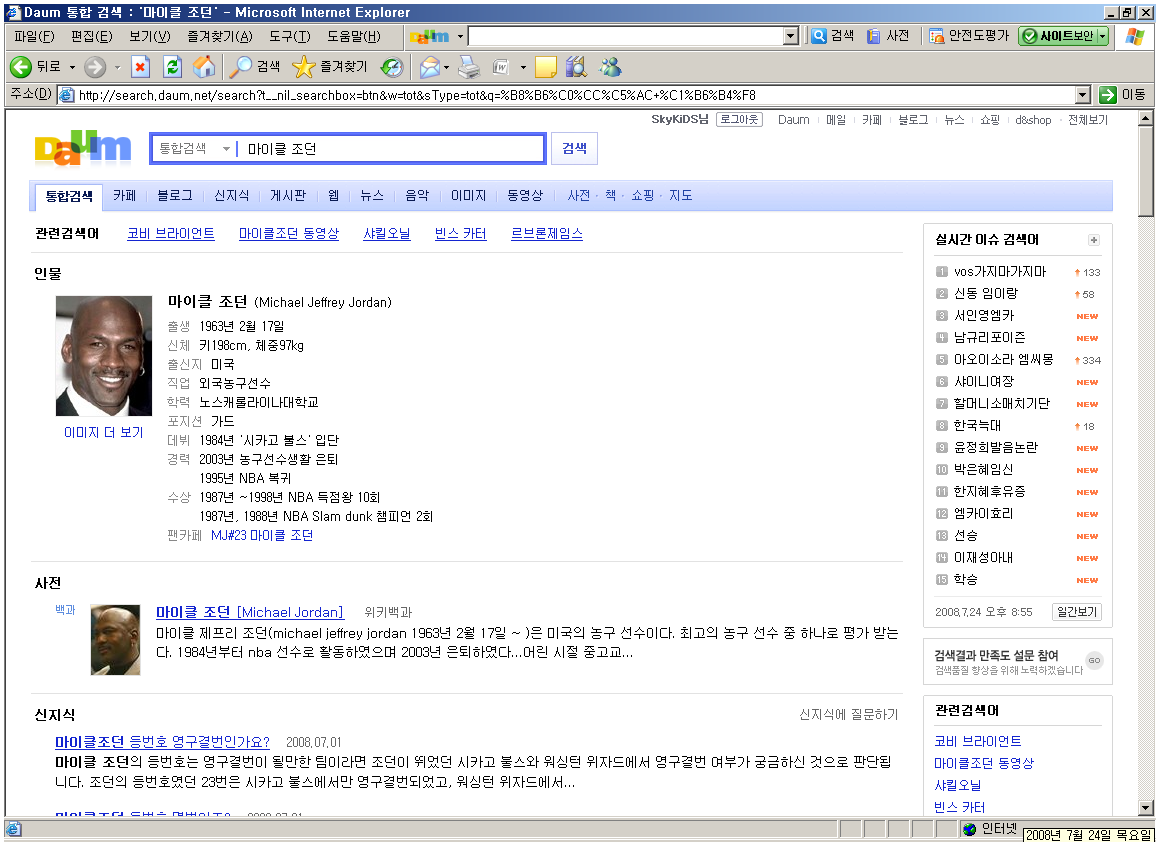Open the 사이트보안 dropdown arrow
This screenshot has width=1160, height=842.
coord(1102,36)
